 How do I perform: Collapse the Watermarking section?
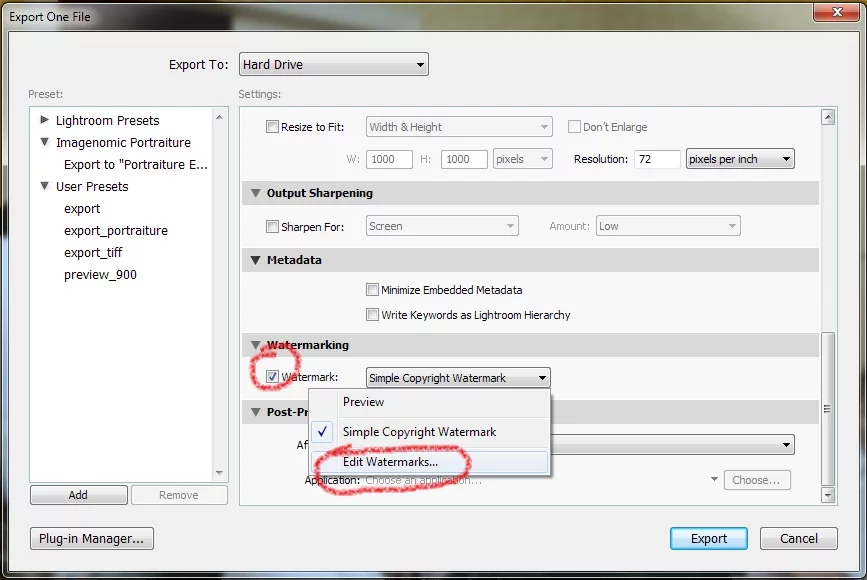tap(255, 345)
